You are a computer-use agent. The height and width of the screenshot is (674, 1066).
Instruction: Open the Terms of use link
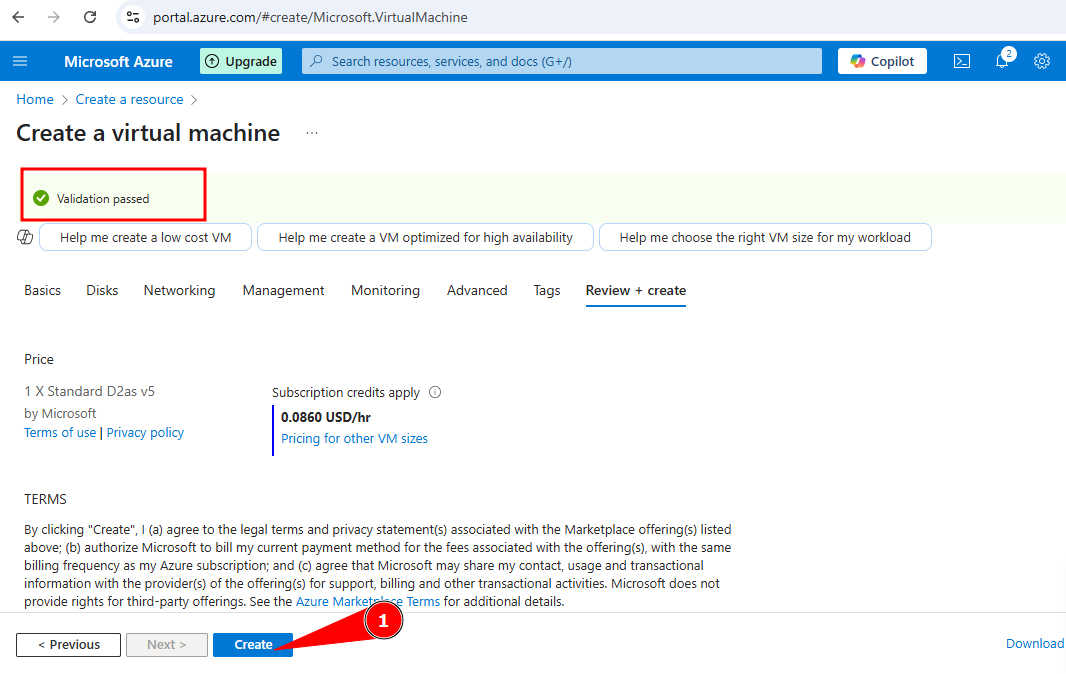pyautogui.click(x=60, y=433)
